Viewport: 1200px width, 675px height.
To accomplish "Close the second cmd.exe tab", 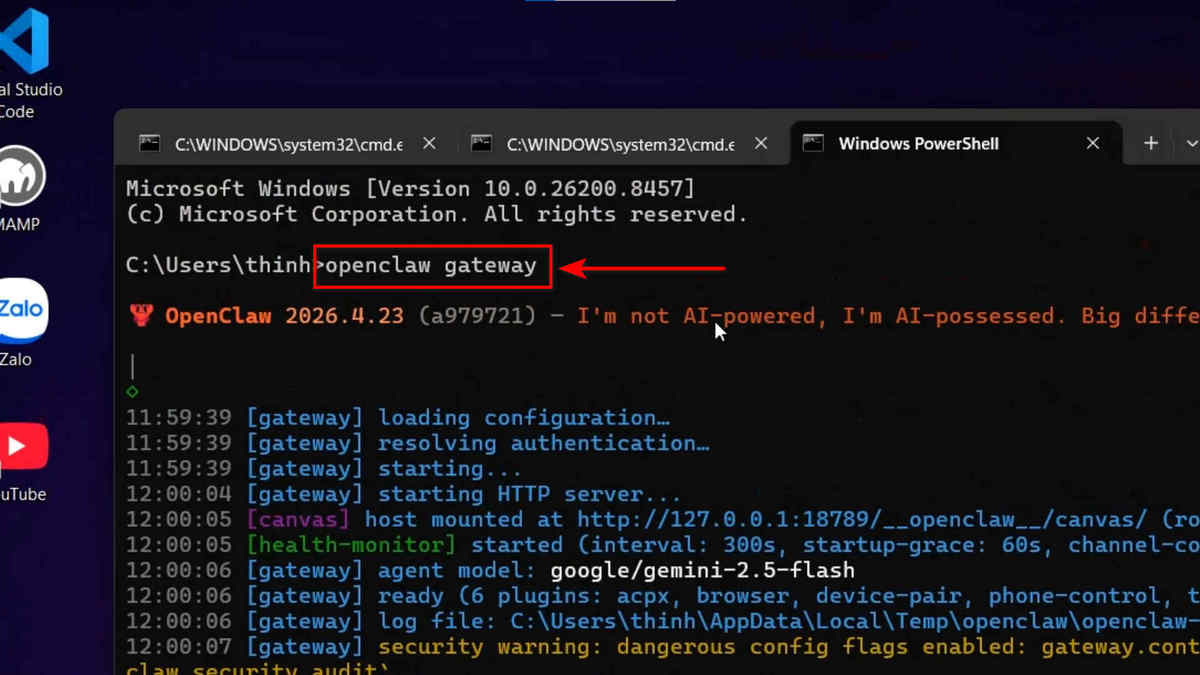I will [761, 144].
